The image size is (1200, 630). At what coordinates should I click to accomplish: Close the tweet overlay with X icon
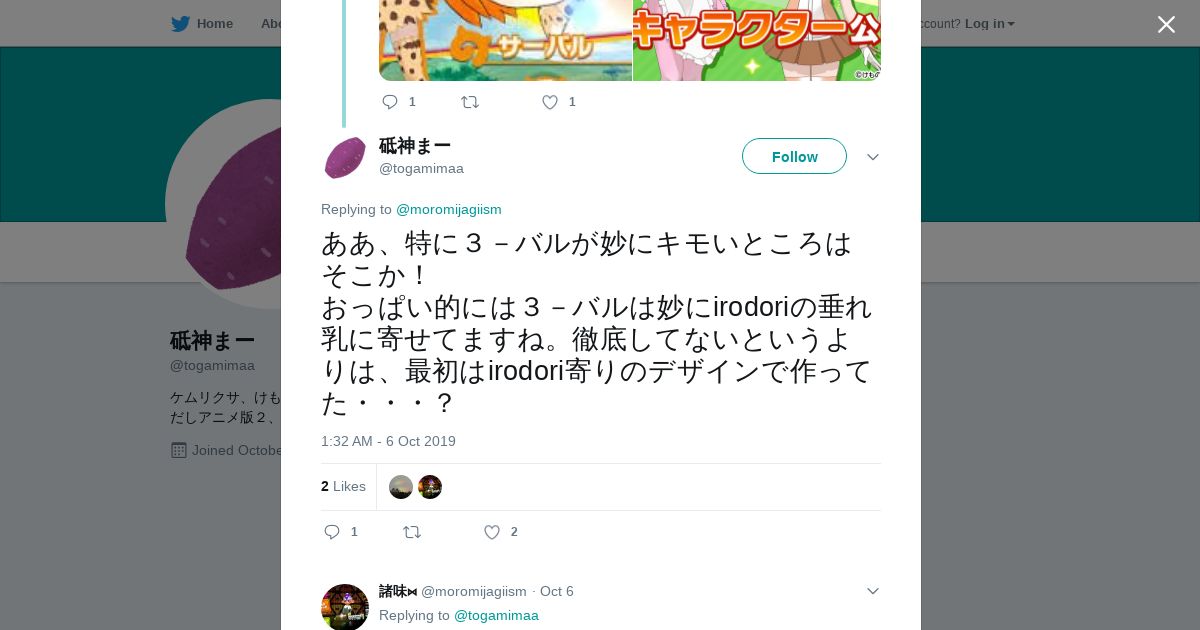coord(1166,24)
